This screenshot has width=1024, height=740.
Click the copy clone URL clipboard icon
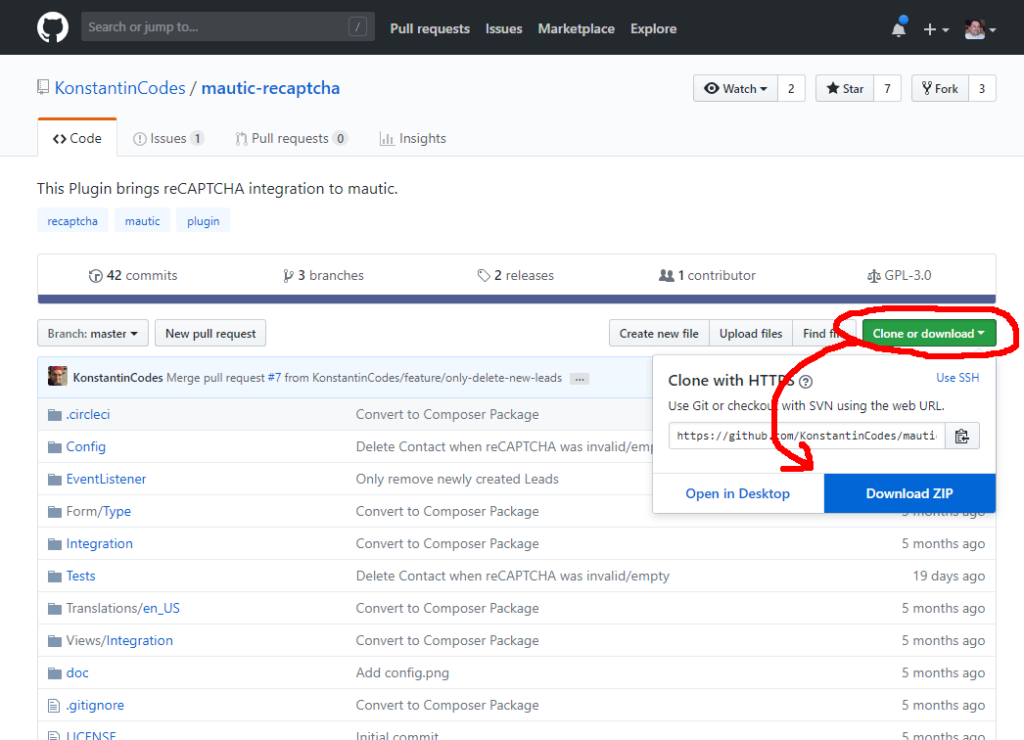(961, 436)
